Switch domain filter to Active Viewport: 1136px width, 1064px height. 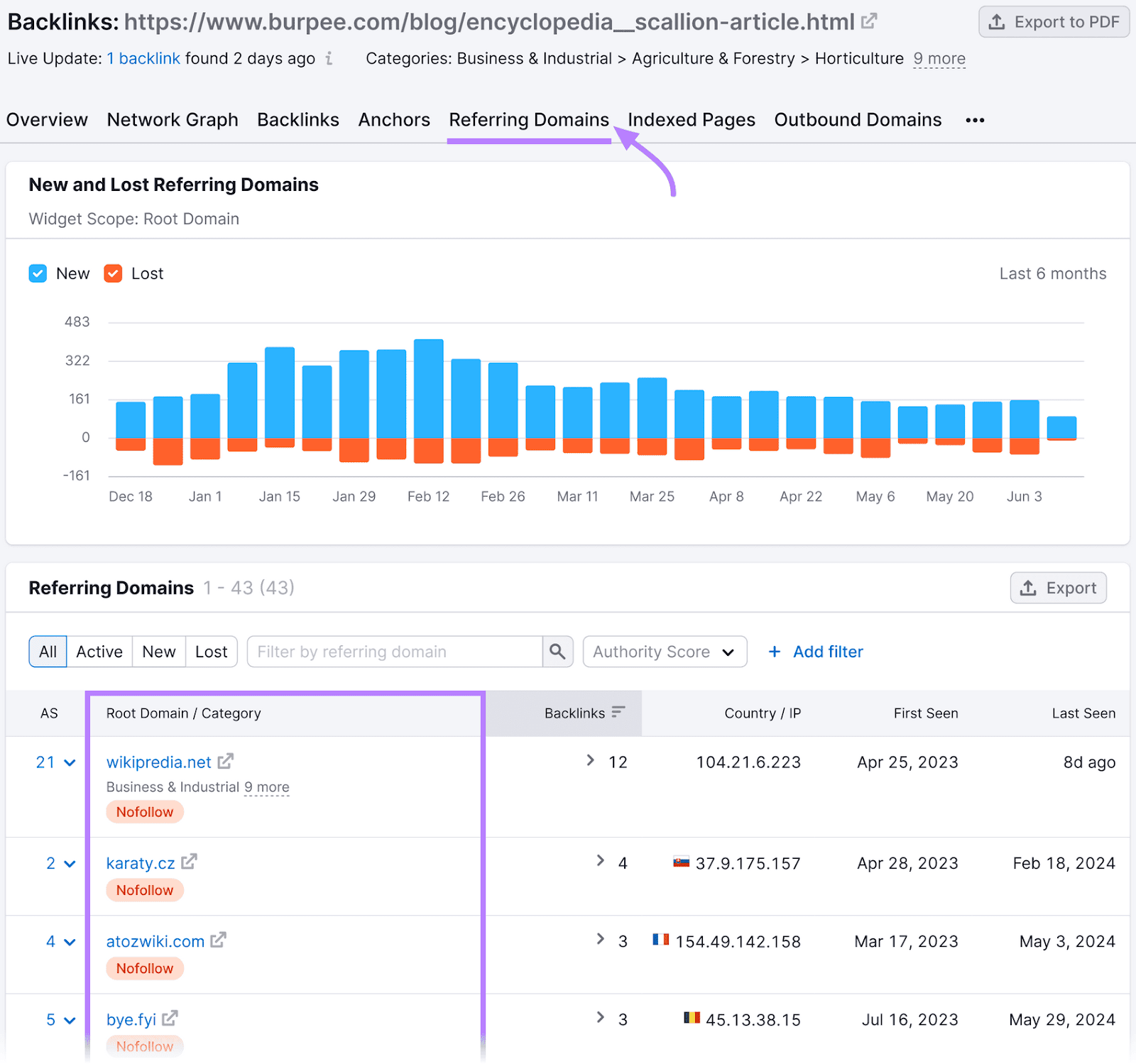tap(99, 652)
